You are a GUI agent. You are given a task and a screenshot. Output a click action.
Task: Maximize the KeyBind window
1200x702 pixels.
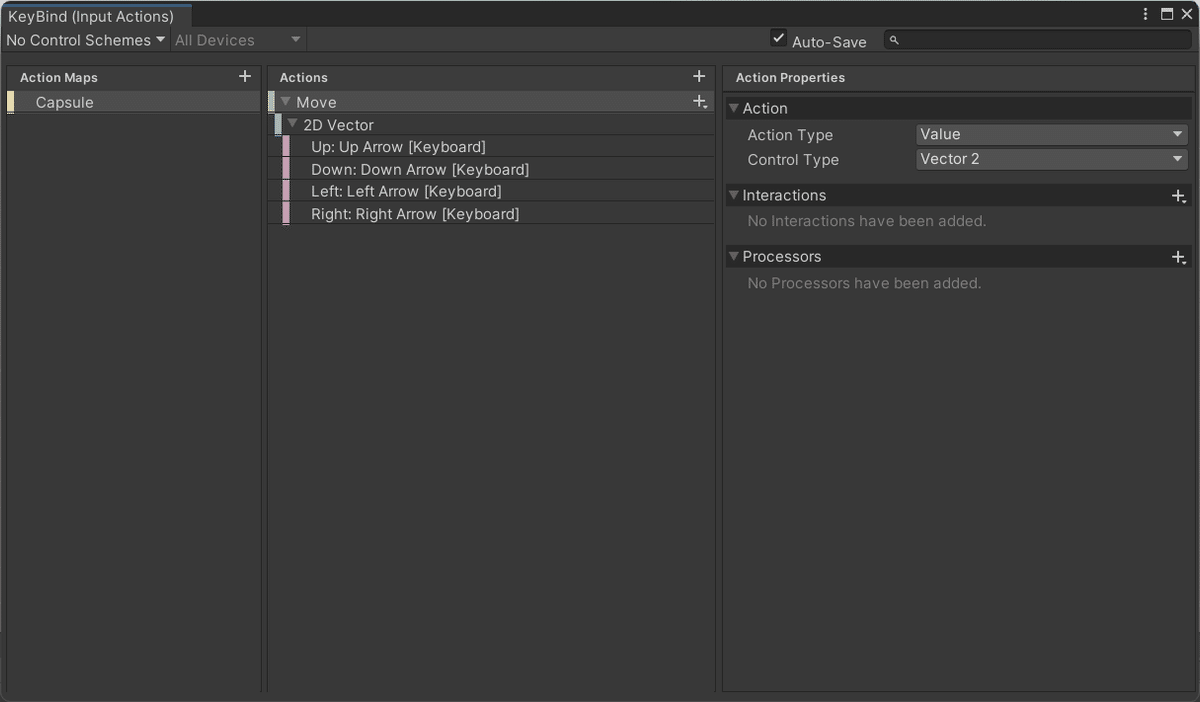(1167, 14)
